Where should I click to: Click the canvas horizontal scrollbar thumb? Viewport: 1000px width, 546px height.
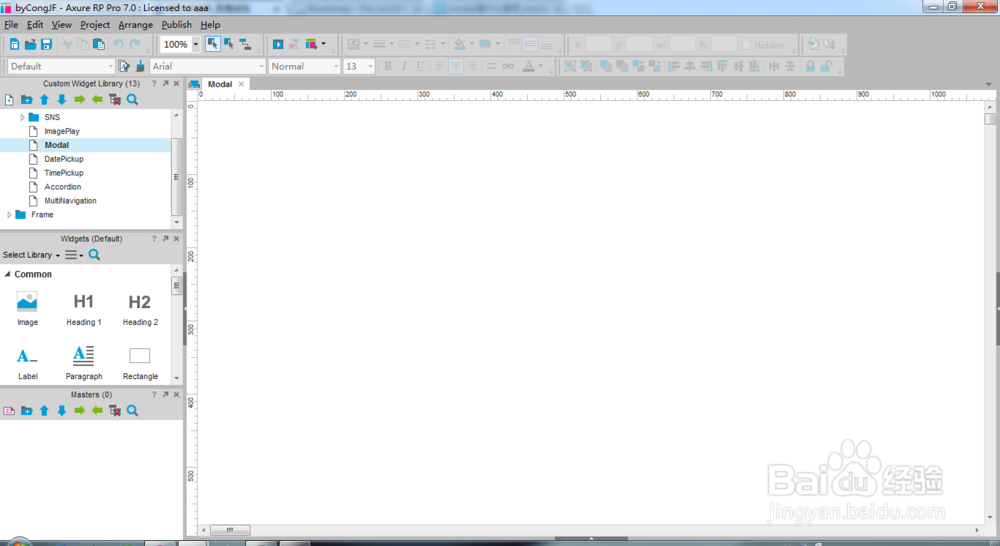[x=230, y=530]
